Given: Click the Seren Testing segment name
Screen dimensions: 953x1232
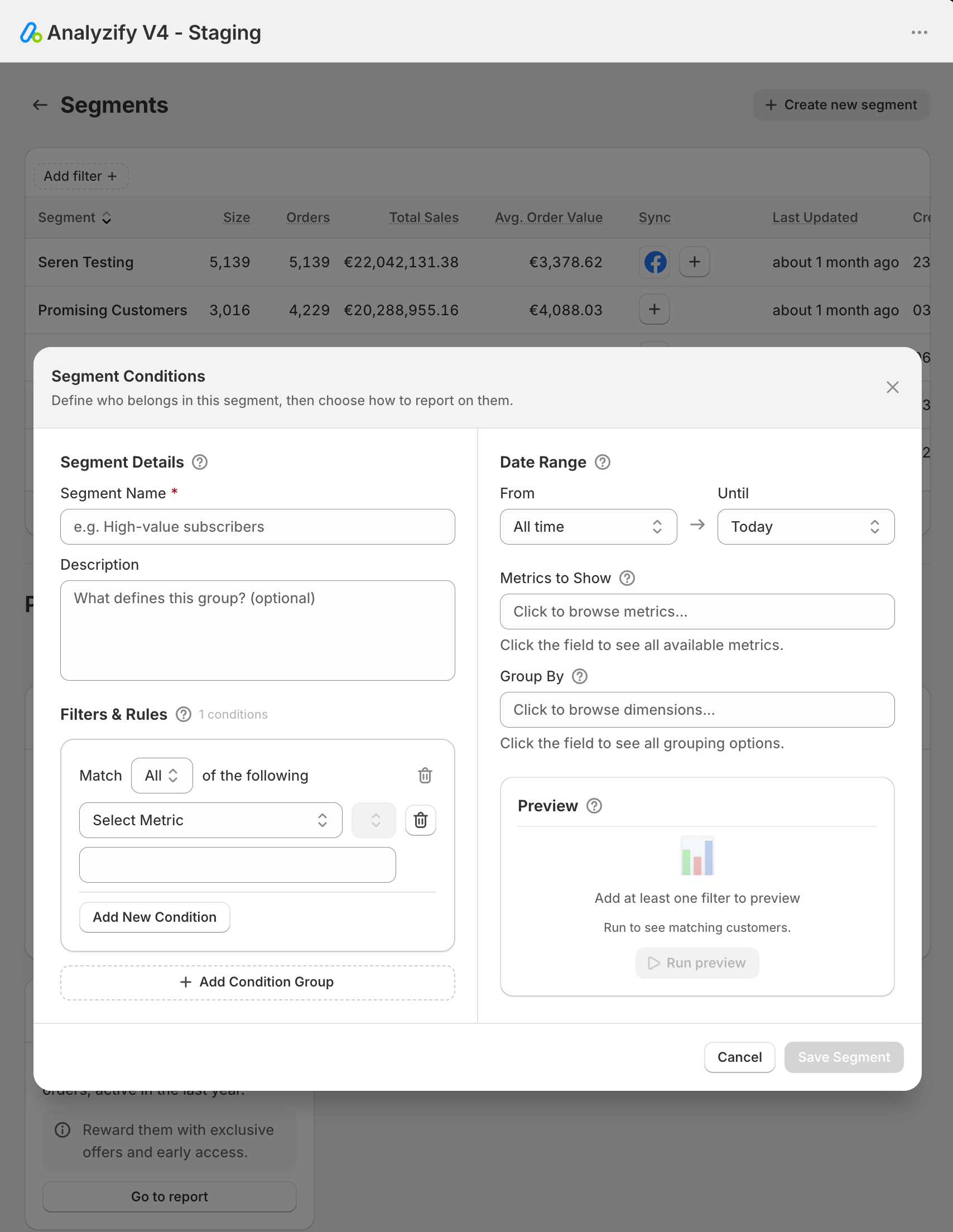Looking at the screenshot, I should point(86,262).
